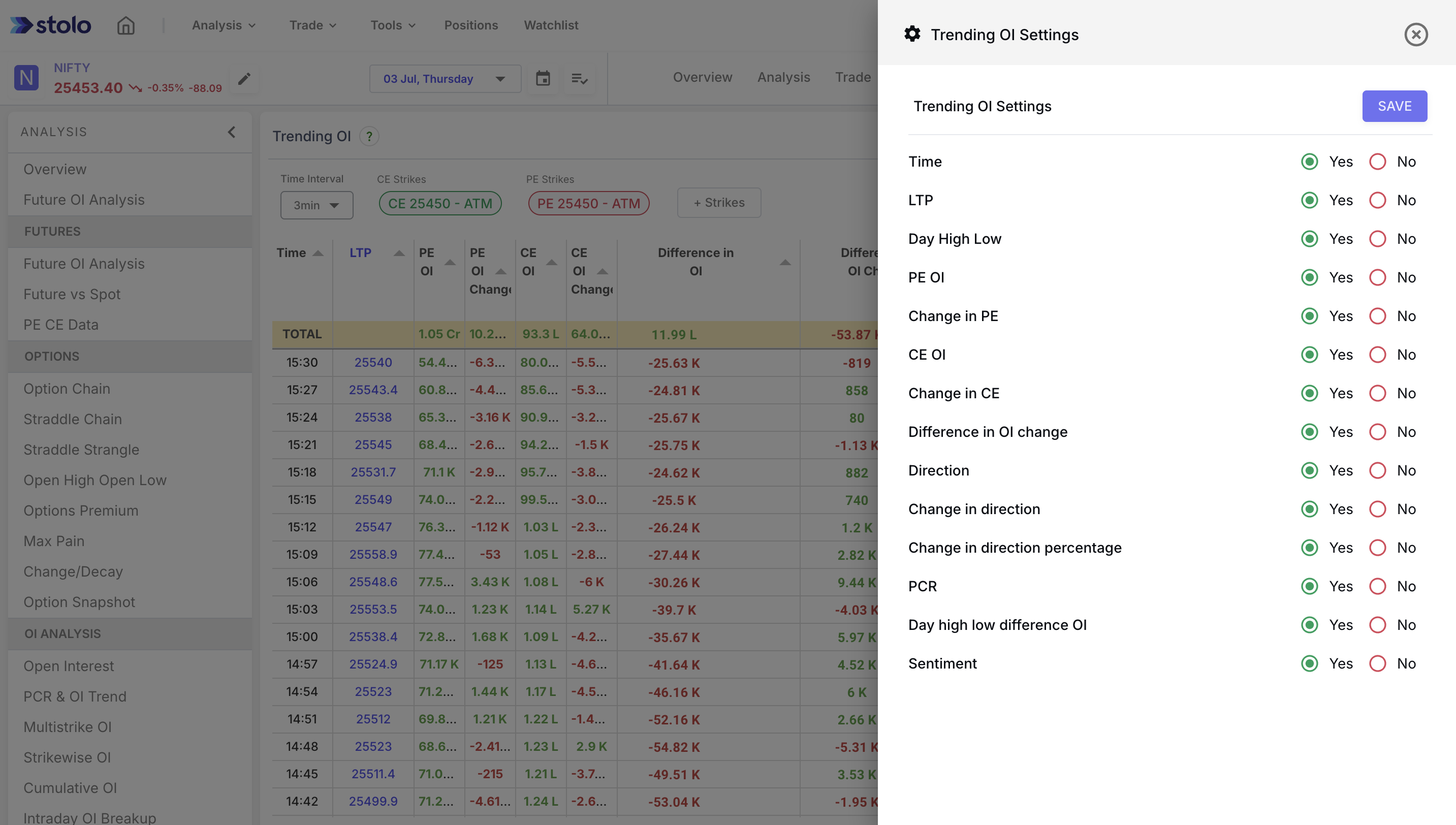Select Yes for PCR
Image resolution: width=1456 pixels, height=825 pixels.
[1309, 586]
